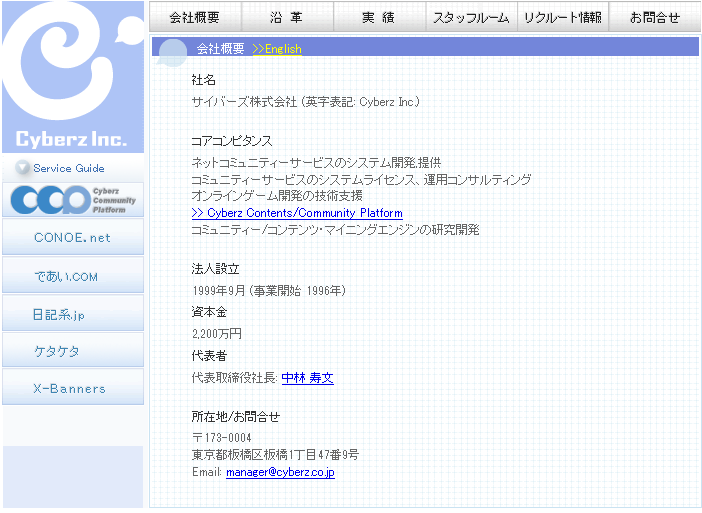Open the 沿革 tab
This screenshot has width=702, height=513.
[x=287, y=17]
